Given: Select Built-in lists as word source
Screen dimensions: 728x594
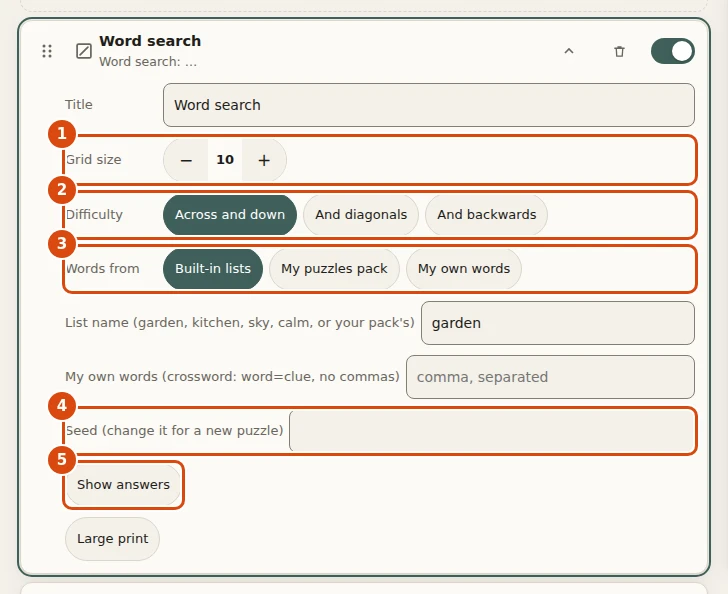Looking at the screenshot, I should point(213,268).
